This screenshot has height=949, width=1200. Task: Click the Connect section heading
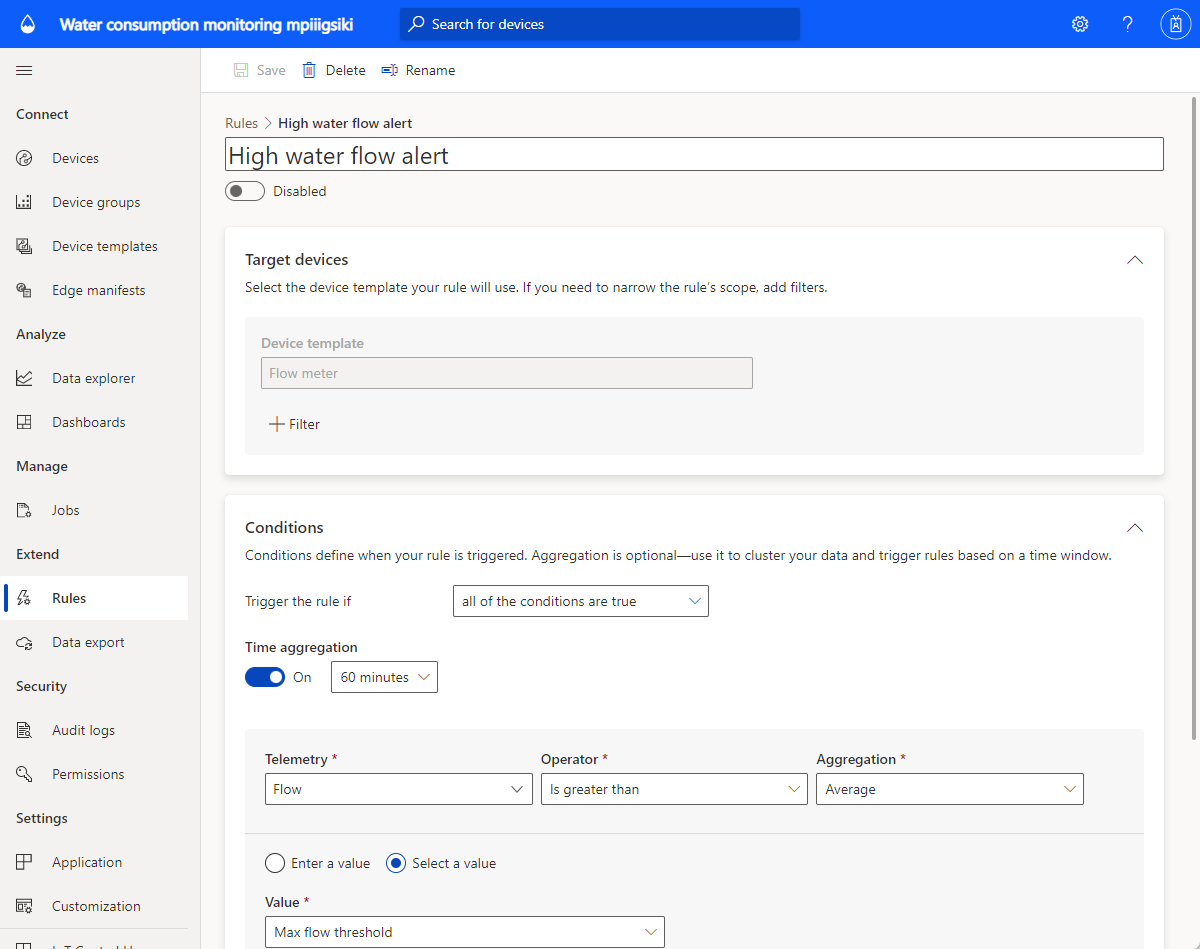coord(42,114)
